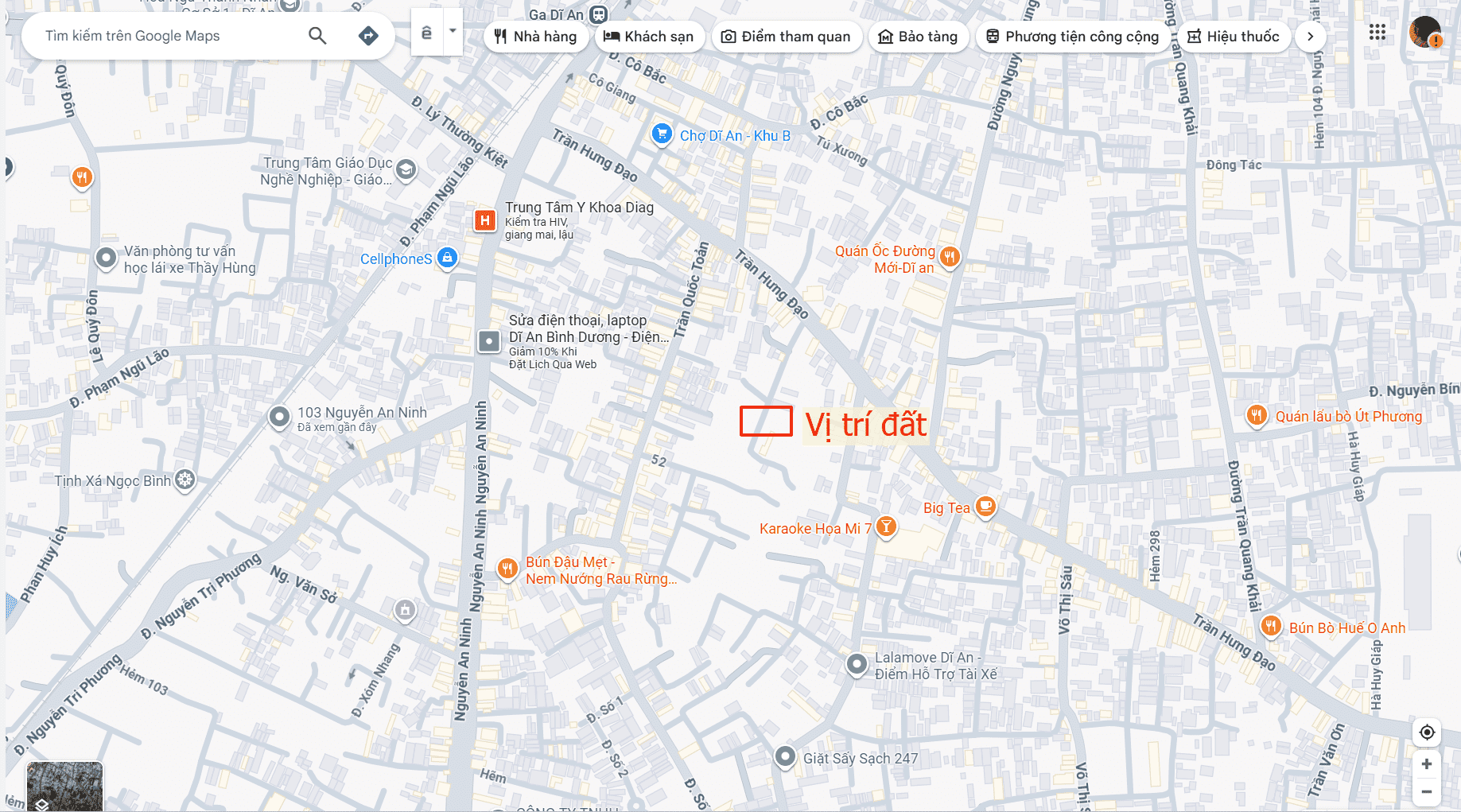Open the Big Tea cafe marker
1461x812 pixels.
point(985,506)
